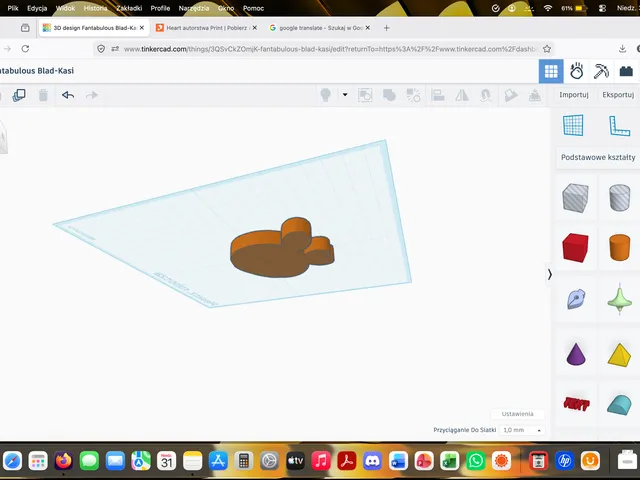This screenshot has height=480, width=640.
Task: Click the Cruise magnet icon
Action: click(x=485, y=95)
